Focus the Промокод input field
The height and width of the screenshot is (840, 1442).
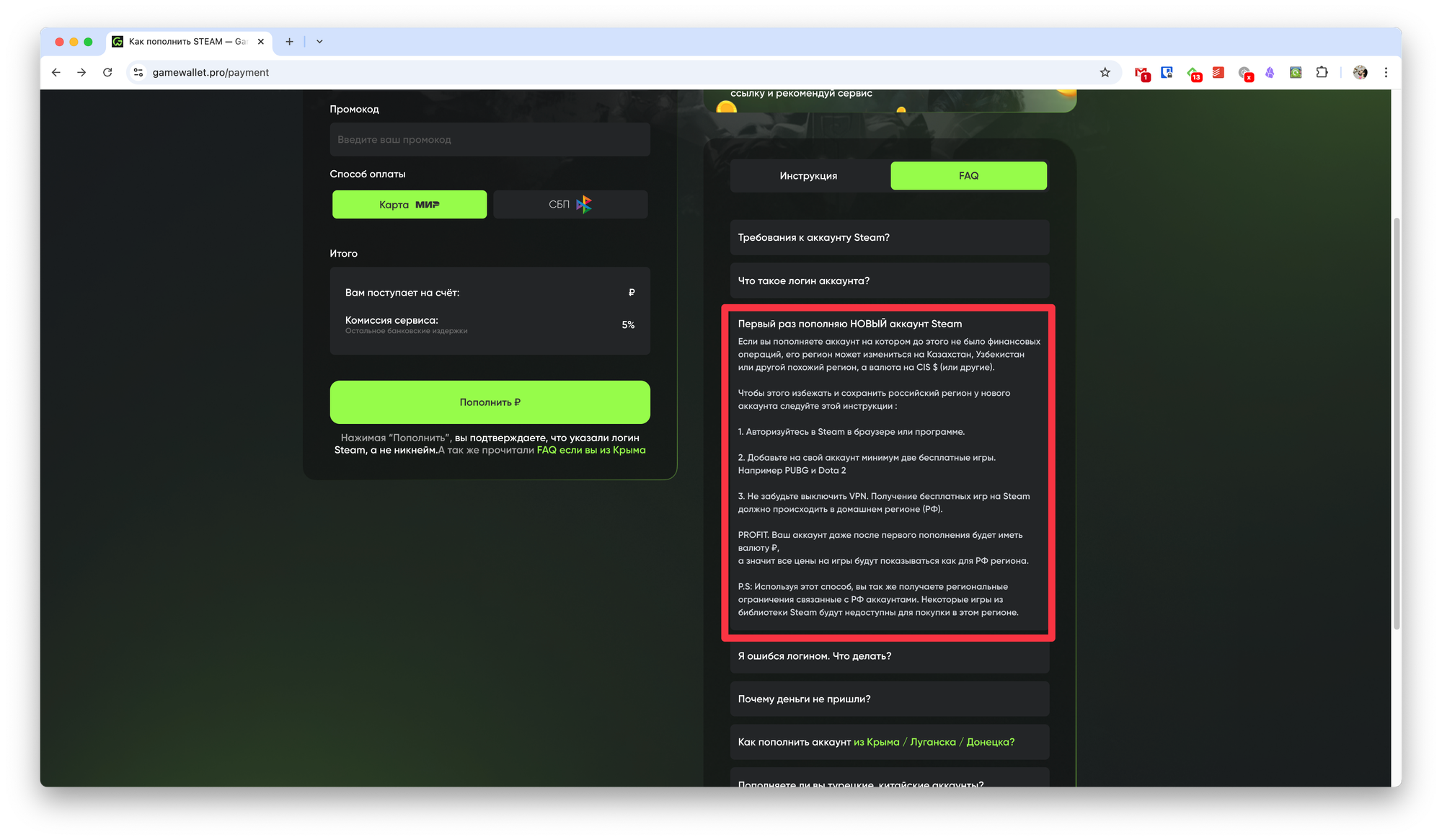490,139
